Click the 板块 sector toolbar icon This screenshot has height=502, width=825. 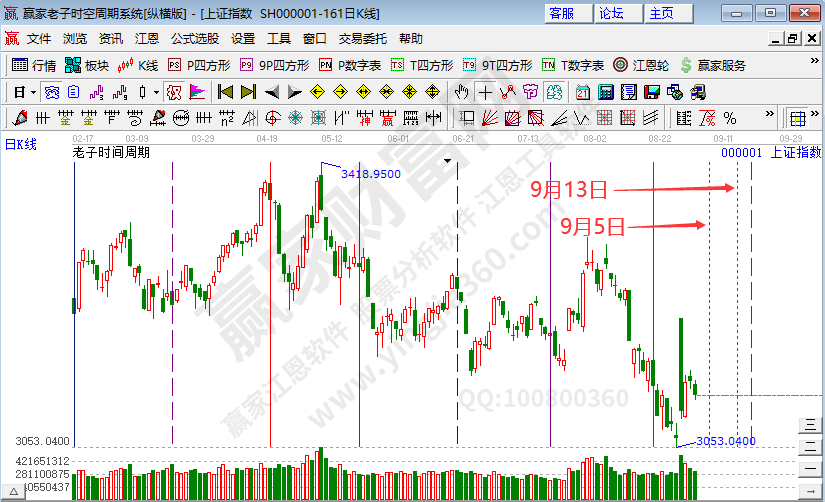86,65
